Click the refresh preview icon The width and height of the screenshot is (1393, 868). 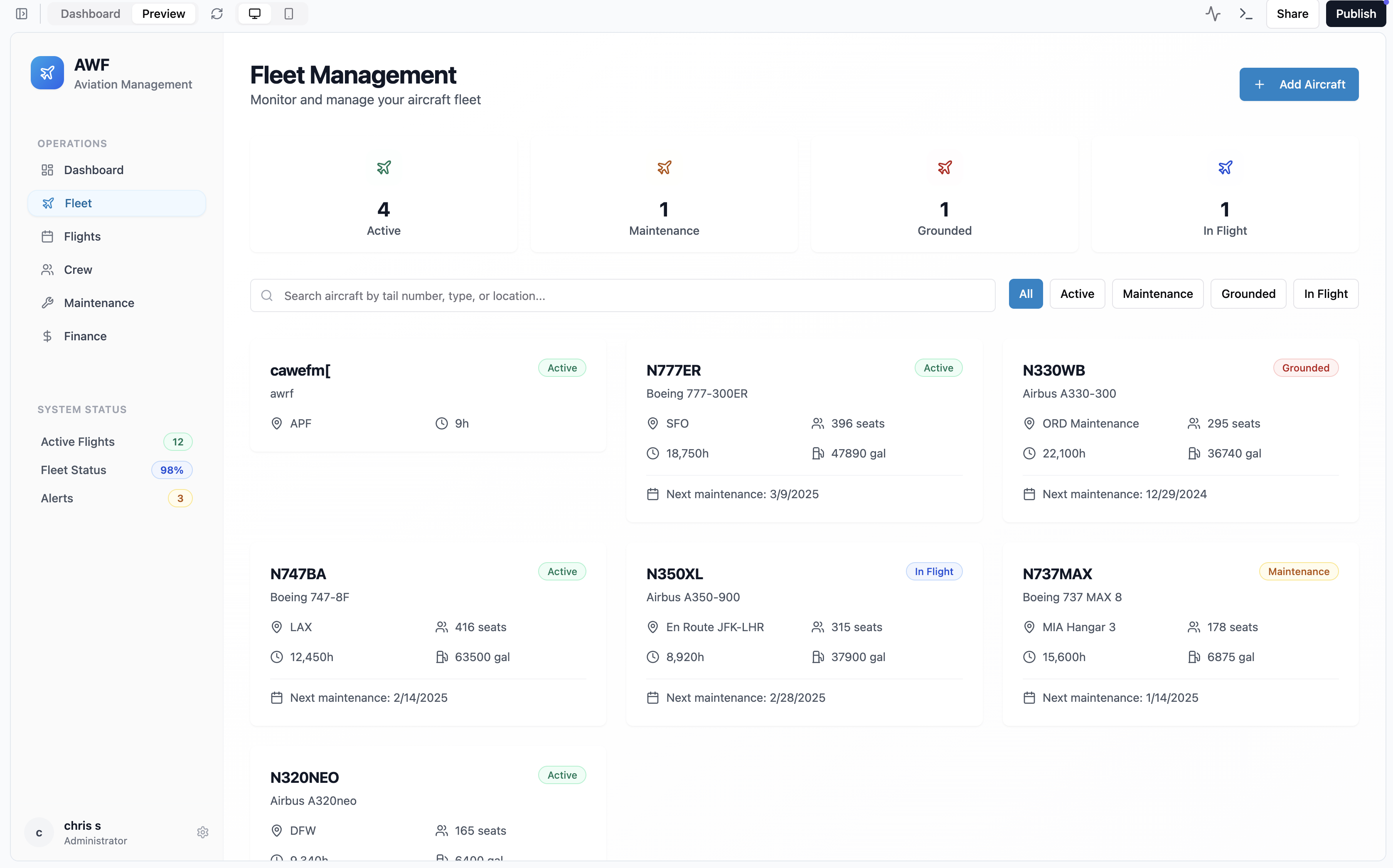(217, 14)
